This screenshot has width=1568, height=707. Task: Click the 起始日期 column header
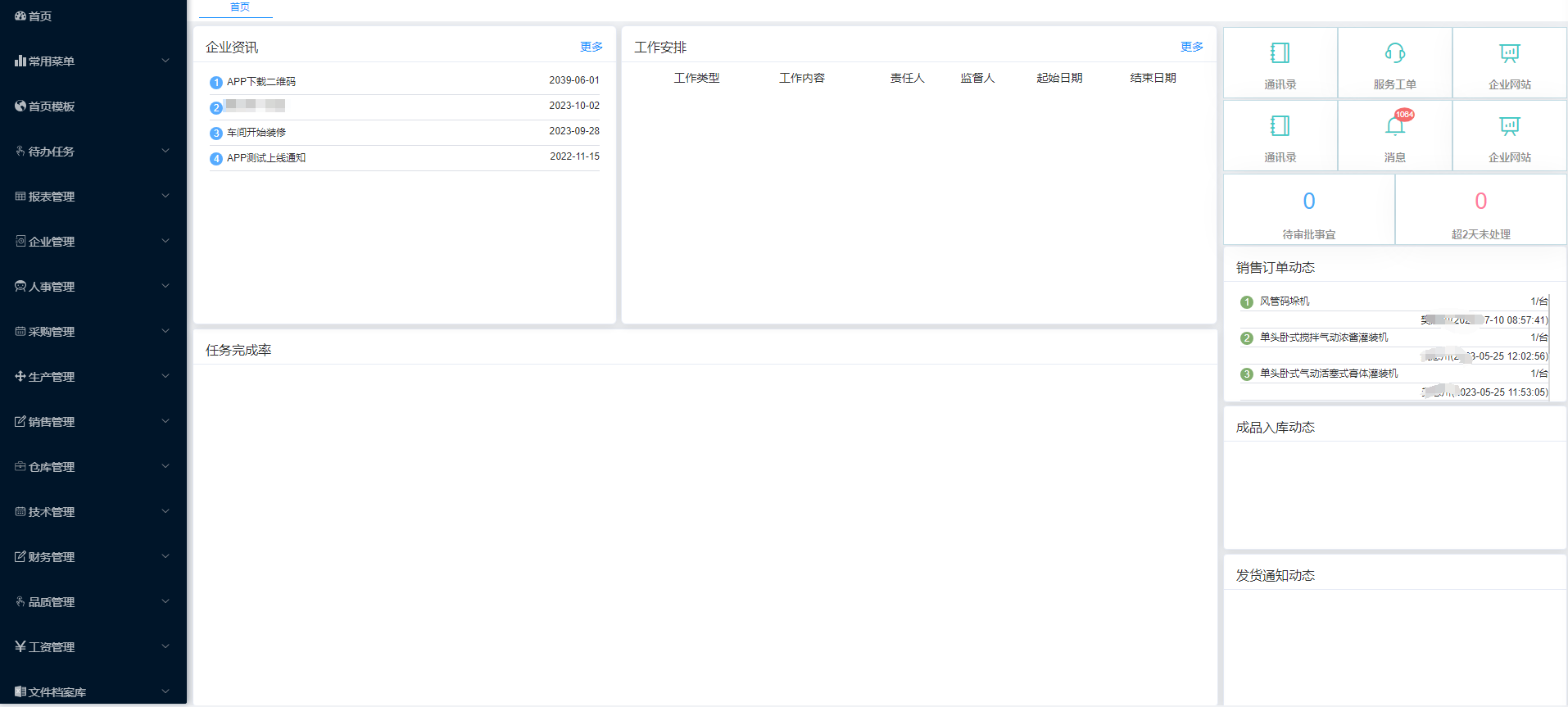[x=1060, y=78]
